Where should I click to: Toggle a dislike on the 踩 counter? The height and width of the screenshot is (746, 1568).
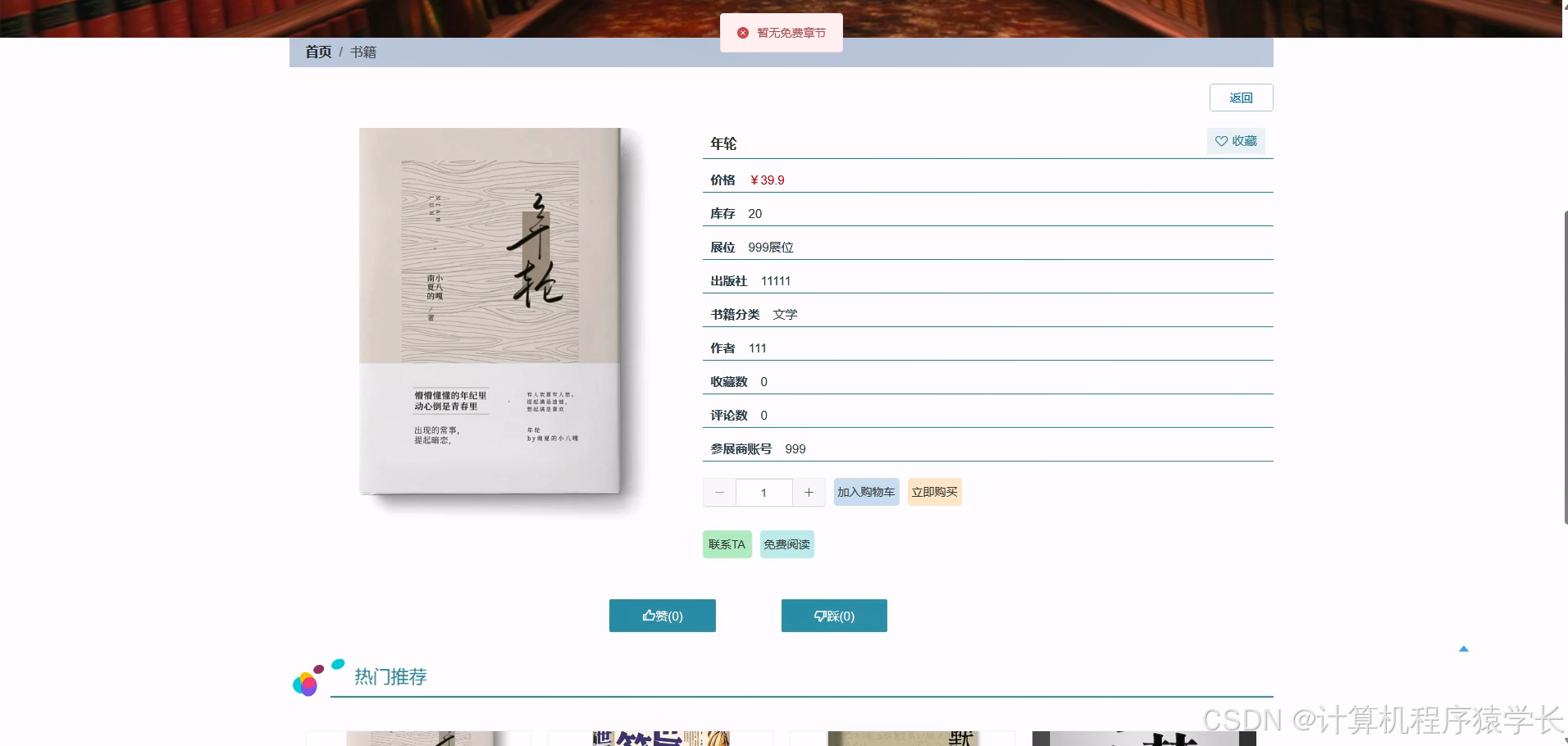tap(834, 616)
